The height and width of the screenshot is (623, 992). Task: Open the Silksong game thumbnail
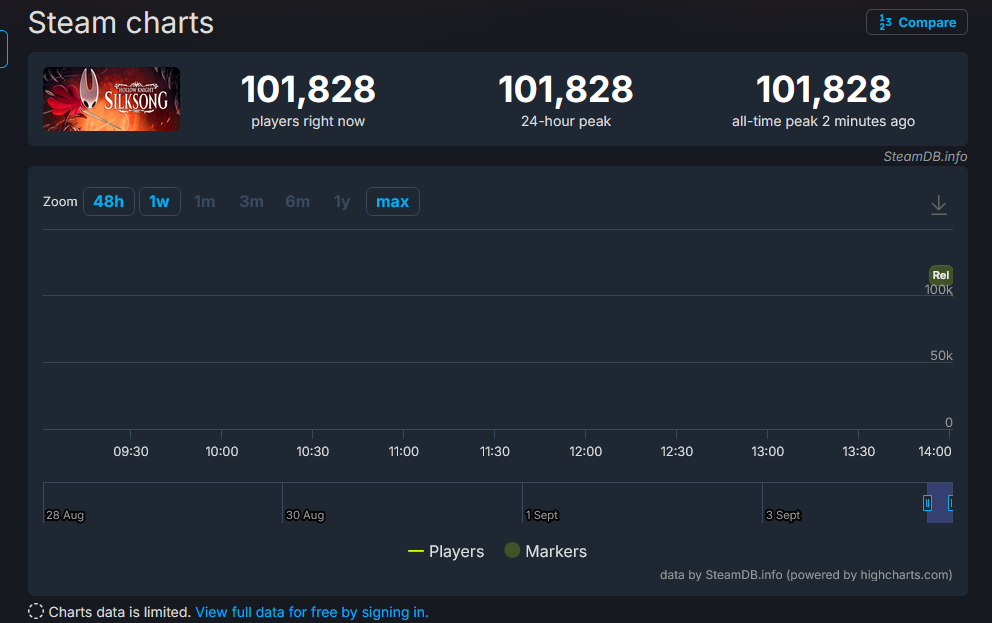click(x=111, y=99)
